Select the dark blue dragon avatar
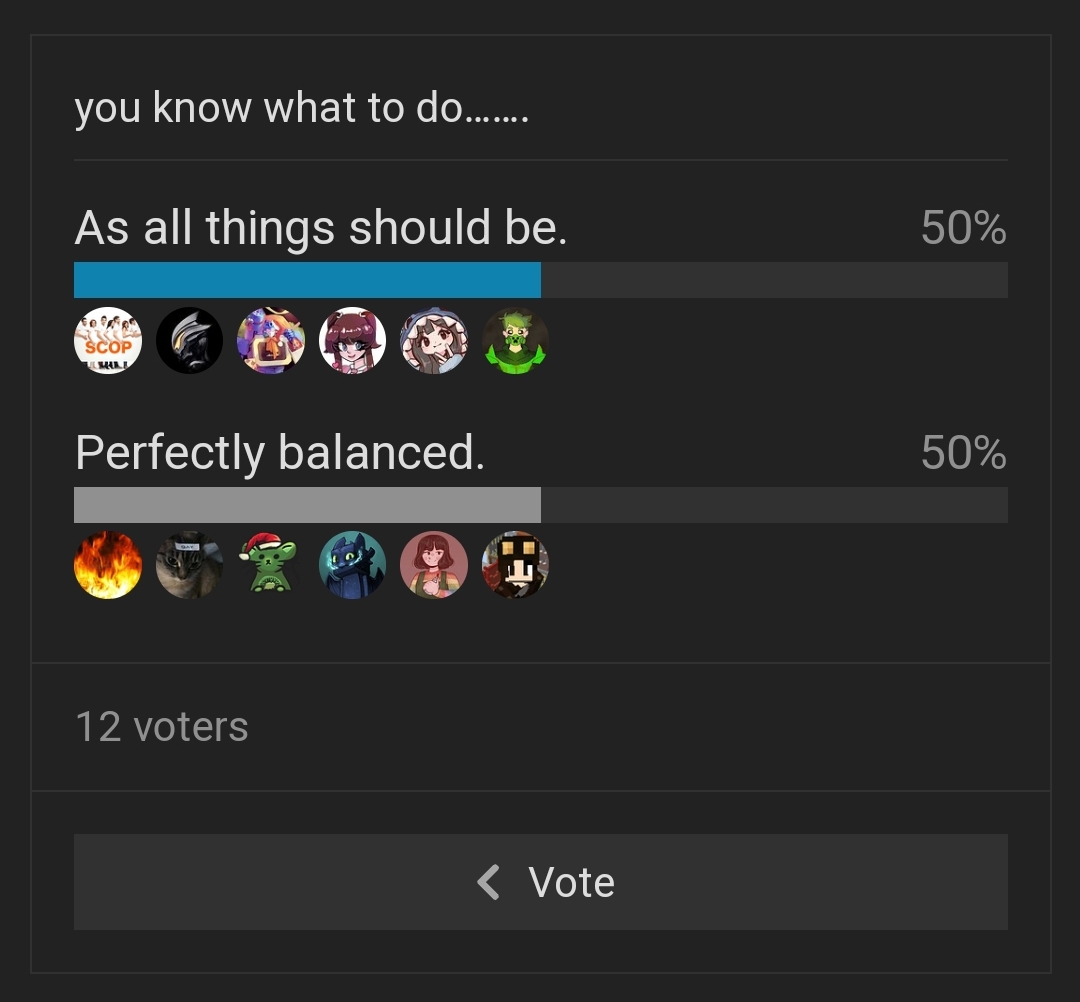This screenshot has height=1002, width=1080. point(352,565)
